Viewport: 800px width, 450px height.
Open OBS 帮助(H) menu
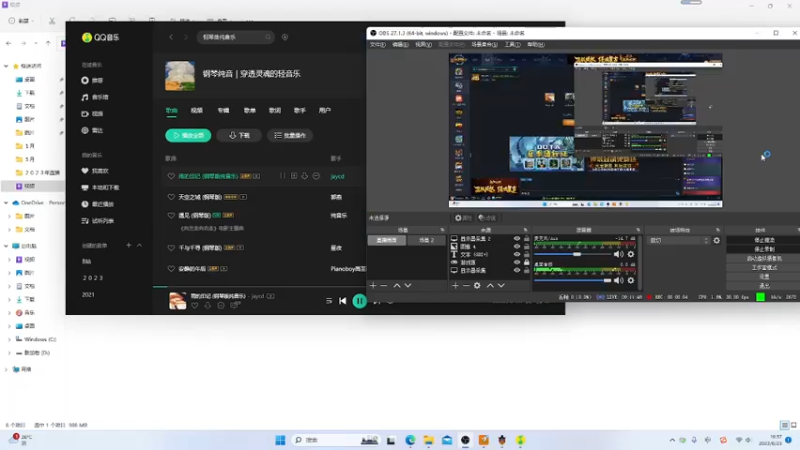(536, 44)
